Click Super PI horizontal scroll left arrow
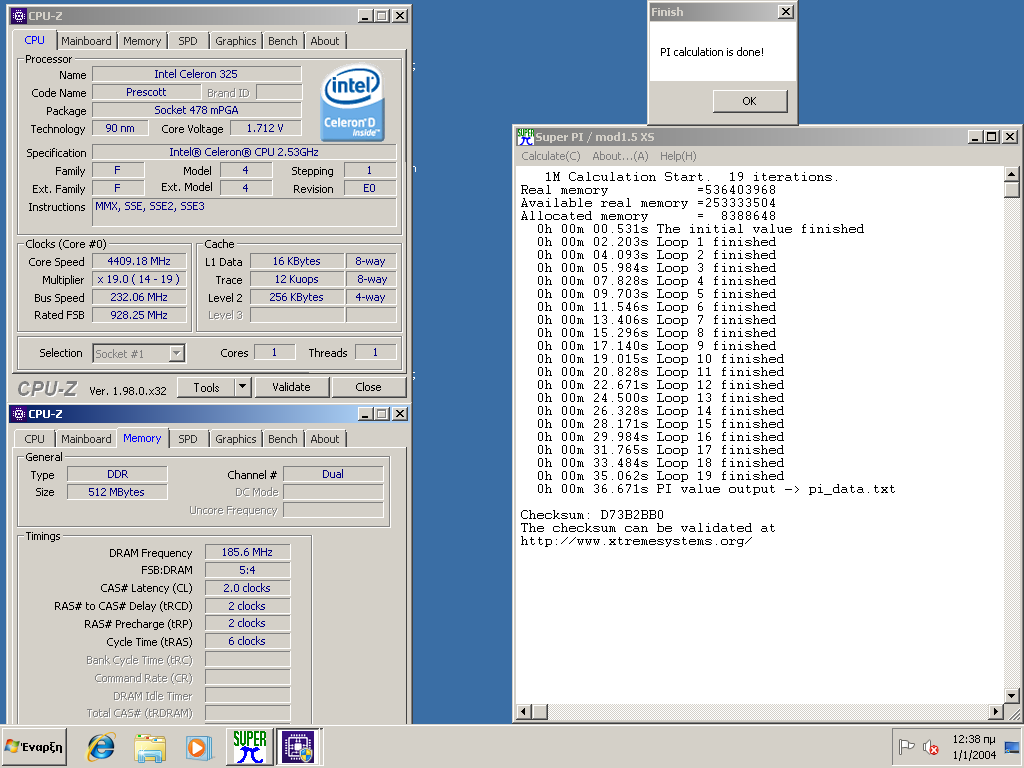1024x768 pixels. [x=524, y=711]
